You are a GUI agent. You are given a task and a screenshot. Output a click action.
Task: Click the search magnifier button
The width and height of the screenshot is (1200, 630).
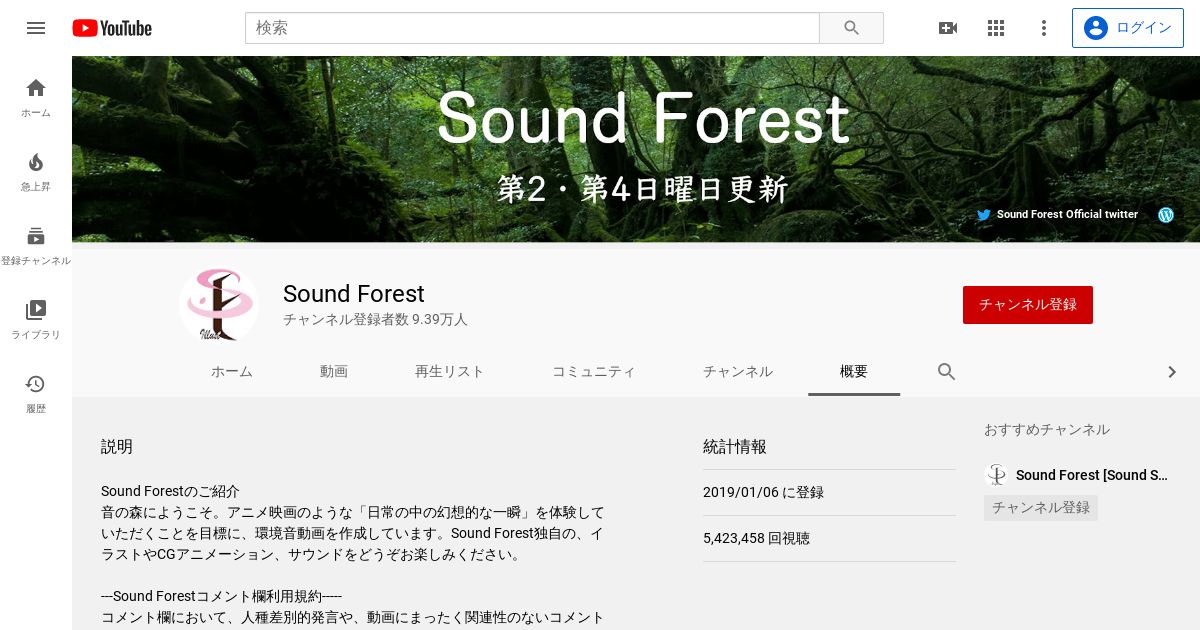pos(851,28)
